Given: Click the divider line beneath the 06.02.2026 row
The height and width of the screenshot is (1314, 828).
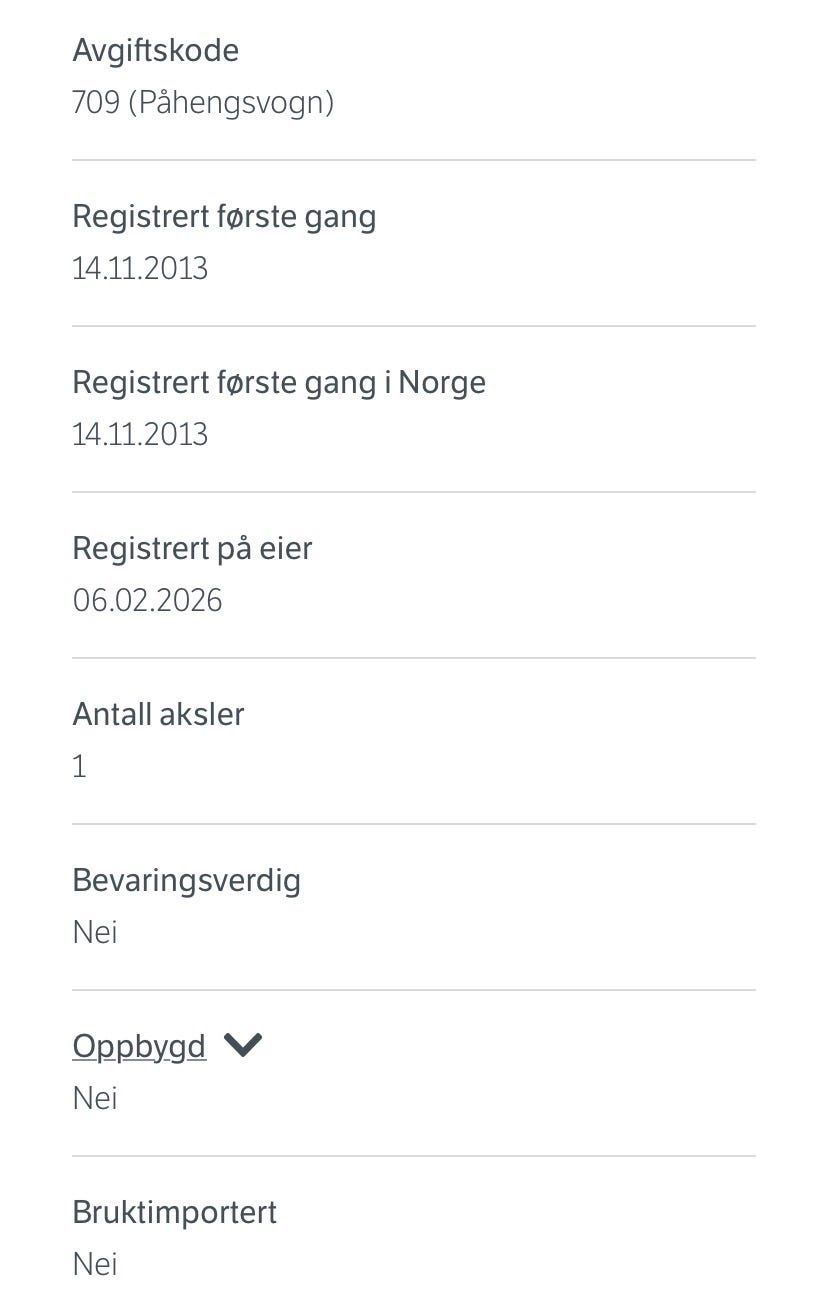Looking at the screenshot, I should 414,658.
